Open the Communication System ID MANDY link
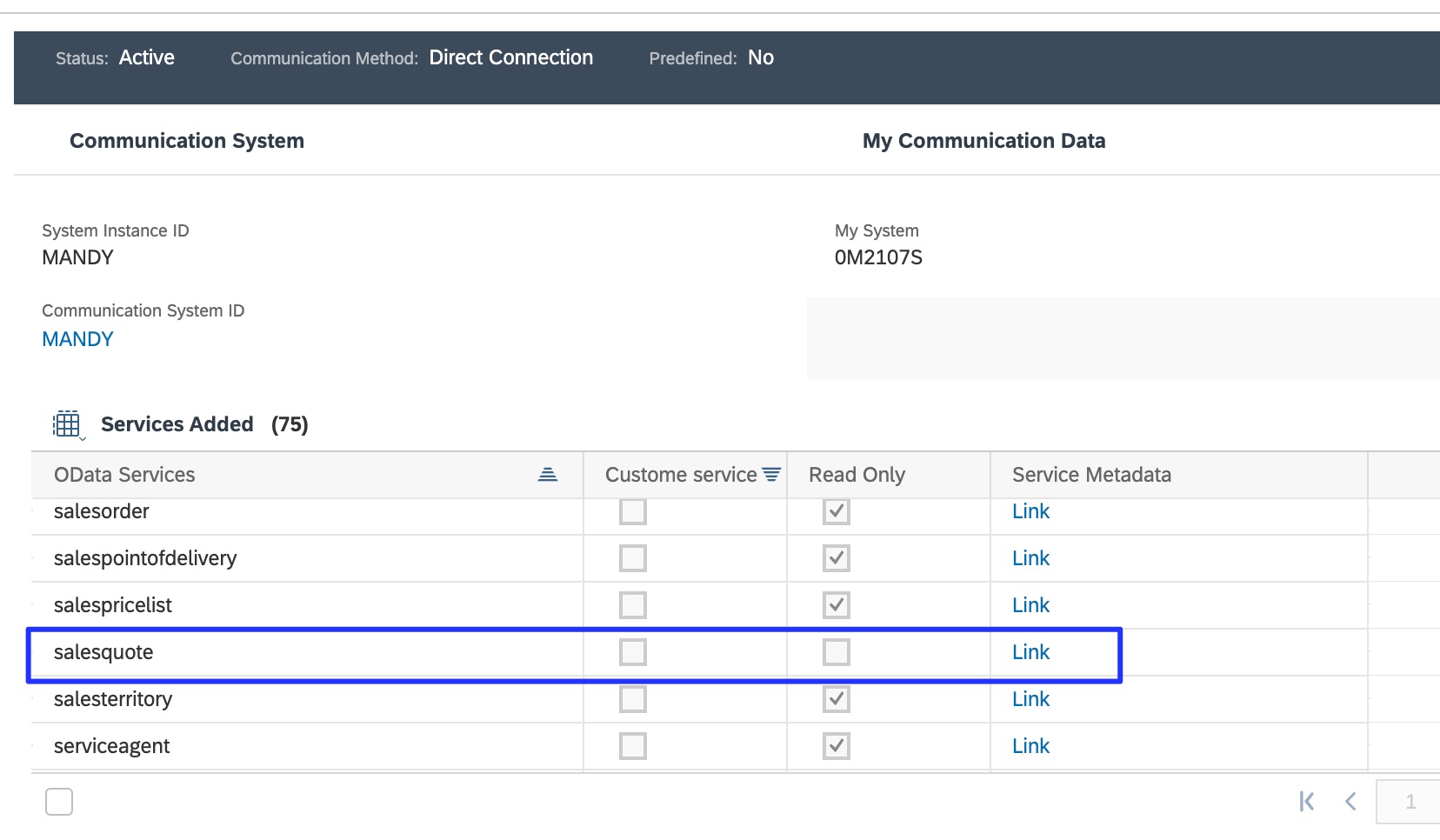The width and height of the screenshot is (1440, 840). pyautogui.click(x=77, y=338)
